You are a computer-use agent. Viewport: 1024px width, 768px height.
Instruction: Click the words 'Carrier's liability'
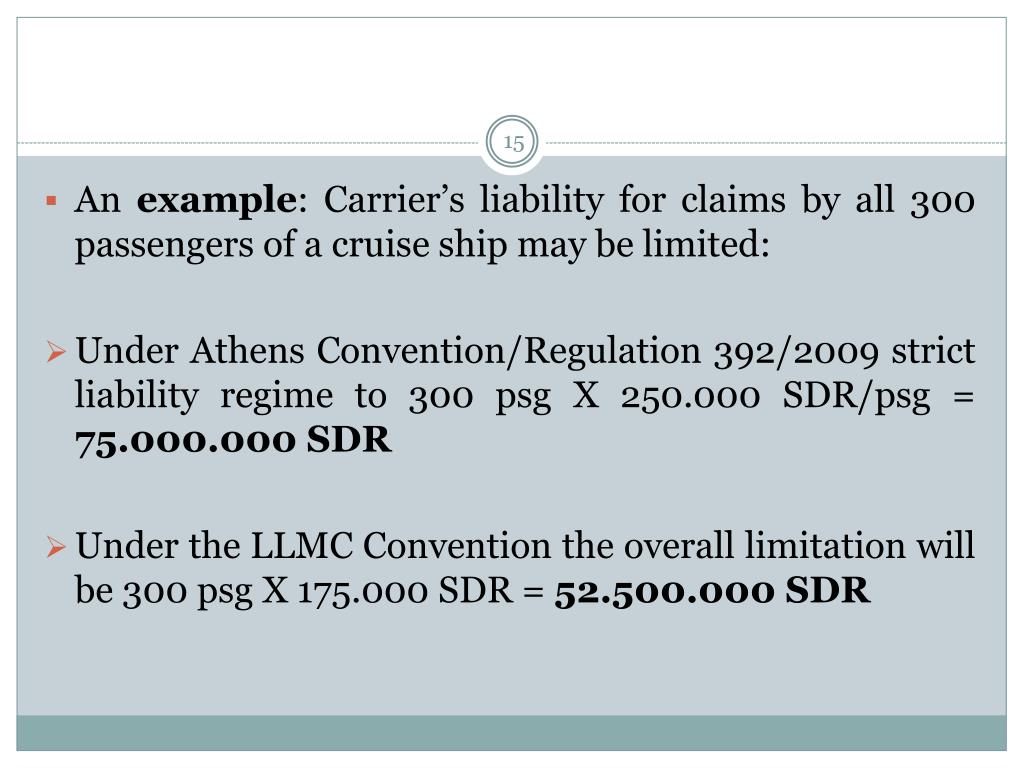click(464, 200)
